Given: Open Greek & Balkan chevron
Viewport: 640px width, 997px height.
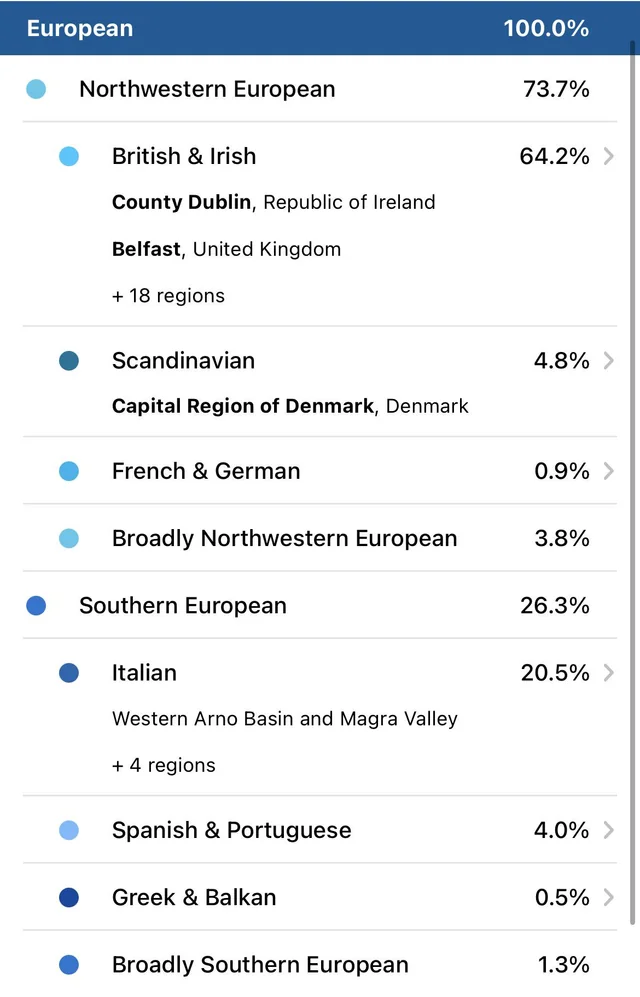Looking at the screenshot, I should 609,897.
